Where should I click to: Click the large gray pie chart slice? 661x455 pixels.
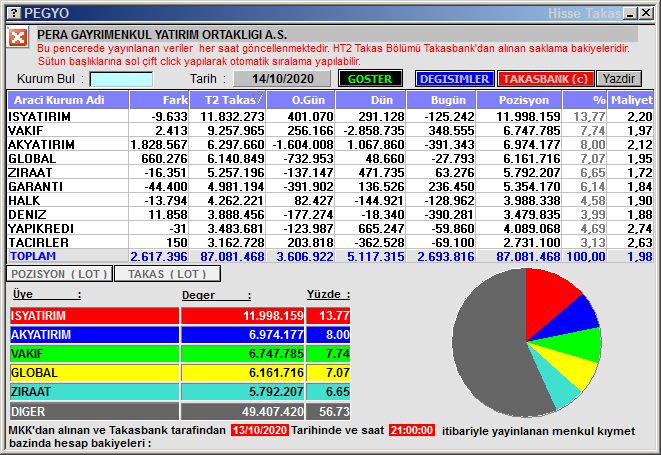click(x=489, y=346)
